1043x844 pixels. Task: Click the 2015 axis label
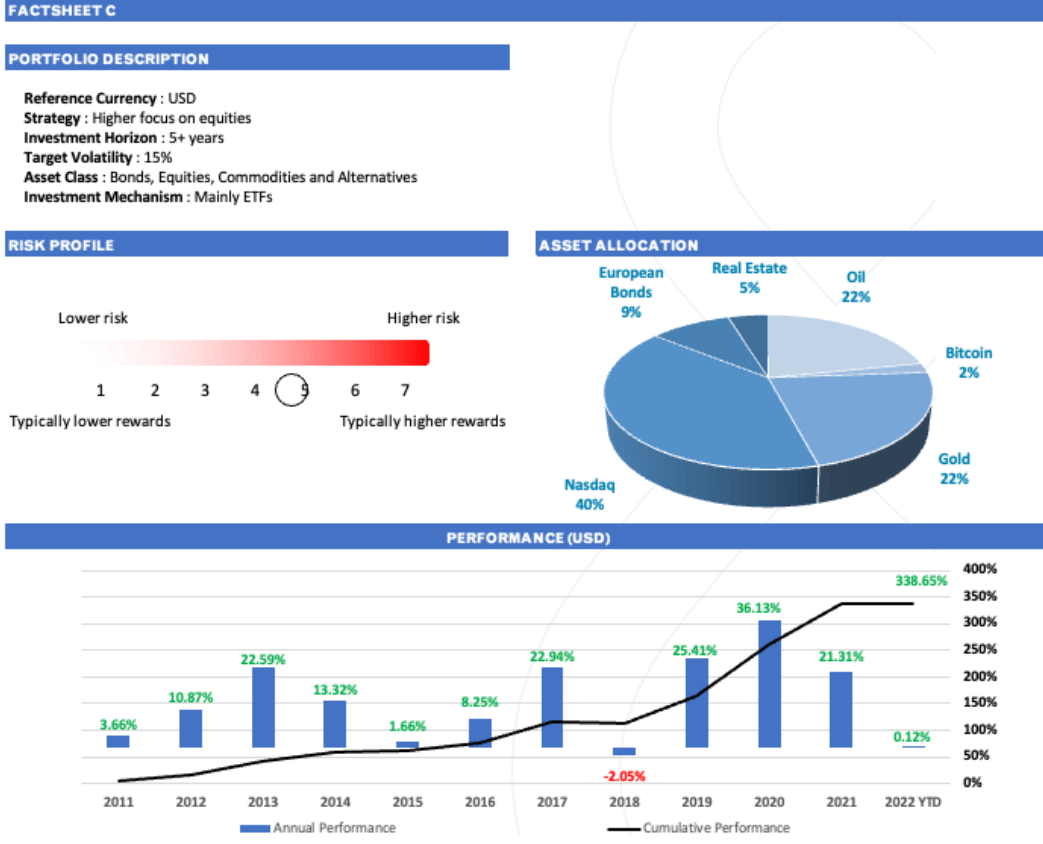point(407,802)
